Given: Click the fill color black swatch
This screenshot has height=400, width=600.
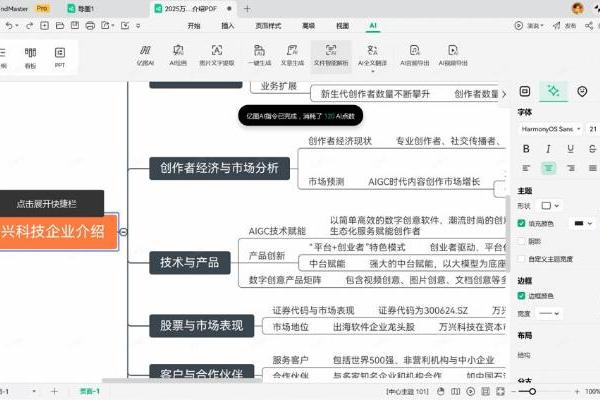Looking at the screenshot, I should (579, 224).
